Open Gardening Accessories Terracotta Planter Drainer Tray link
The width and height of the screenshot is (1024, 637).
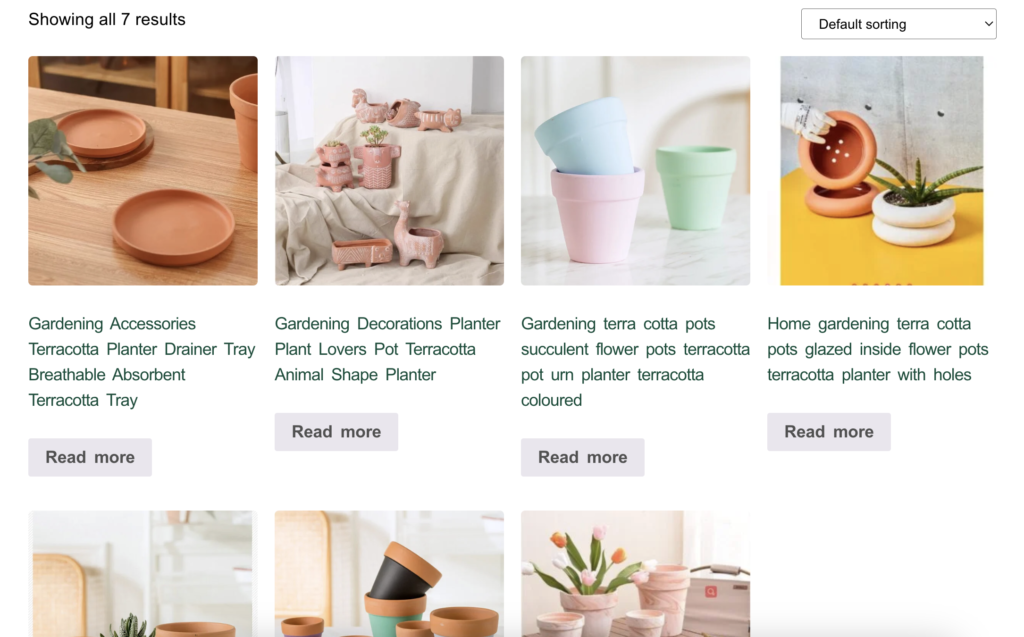tap(142, 362)
